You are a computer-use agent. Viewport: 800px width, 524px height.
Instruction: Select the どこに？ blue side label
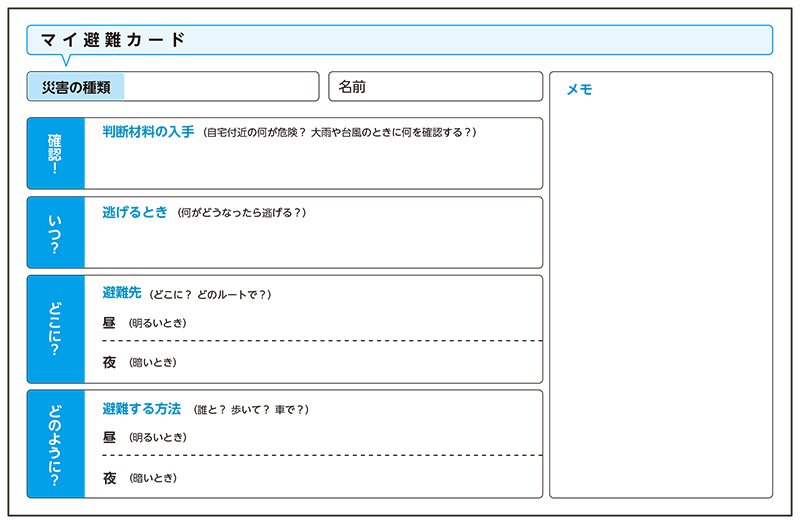(56, 329)
